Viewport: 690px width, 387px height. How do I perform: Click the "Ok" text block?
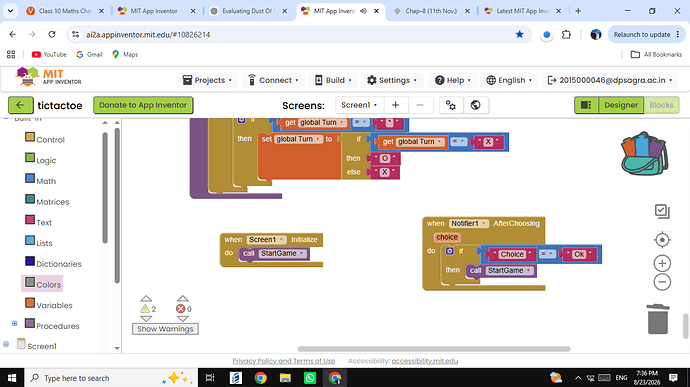pyautogui.click(x=580, y=254)
